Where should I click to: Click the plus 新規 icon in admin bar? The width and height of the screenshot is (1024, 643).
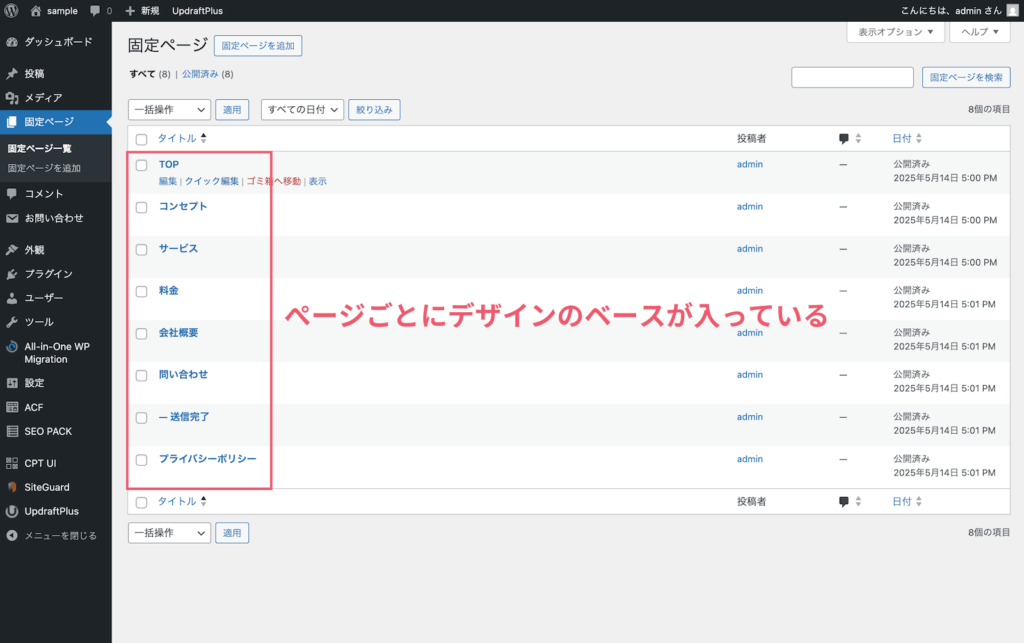tap(130, 10)
